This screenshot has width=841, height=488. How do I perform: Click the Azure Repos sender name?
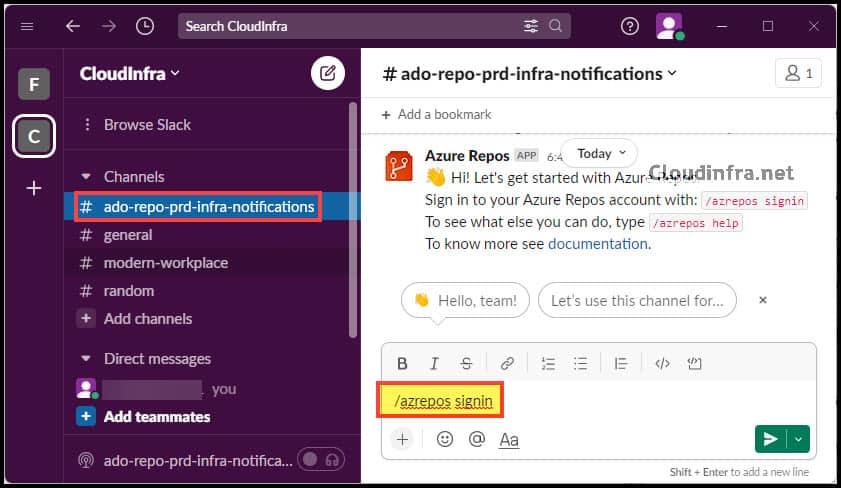(467, 156)
